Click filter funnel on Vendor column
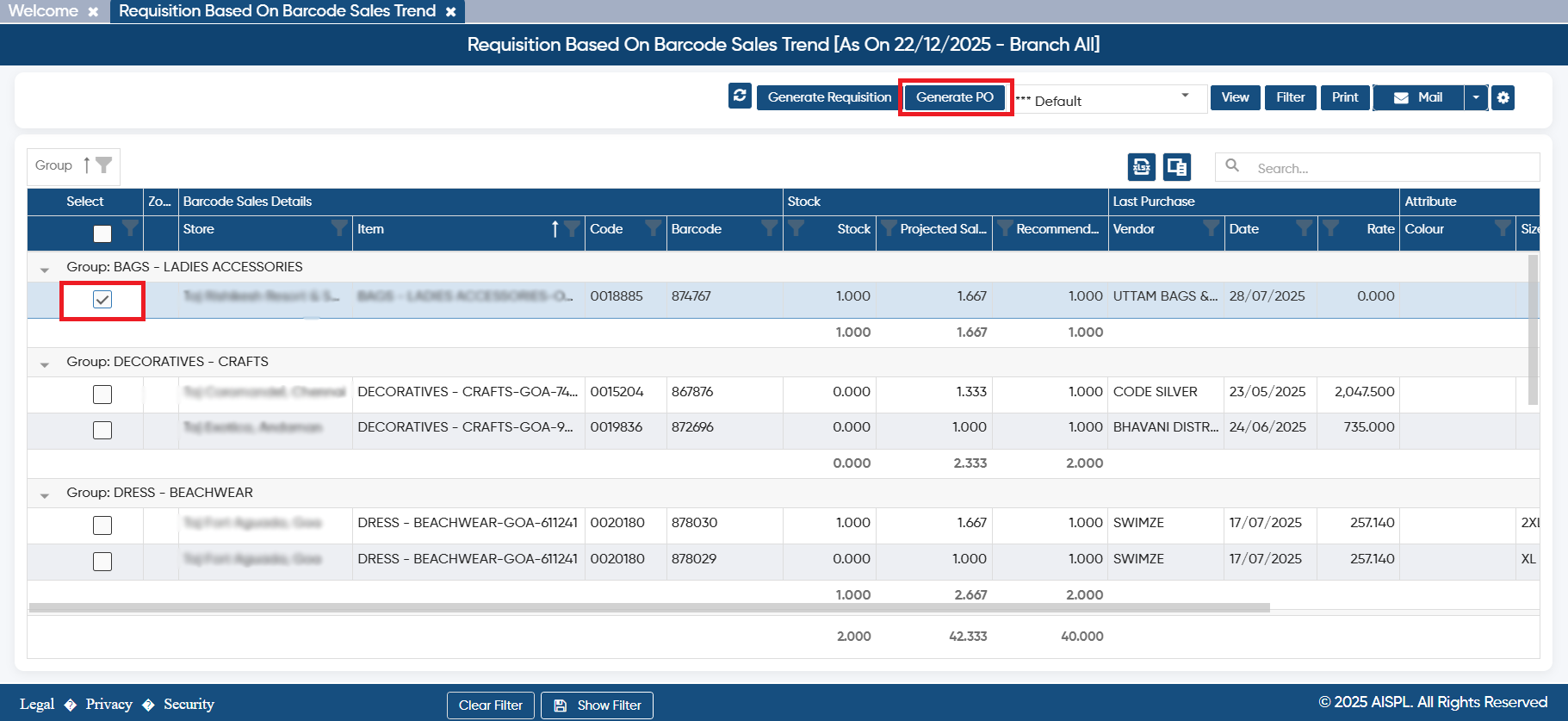The image size is (1568, 721). [x=1212, y=228]
